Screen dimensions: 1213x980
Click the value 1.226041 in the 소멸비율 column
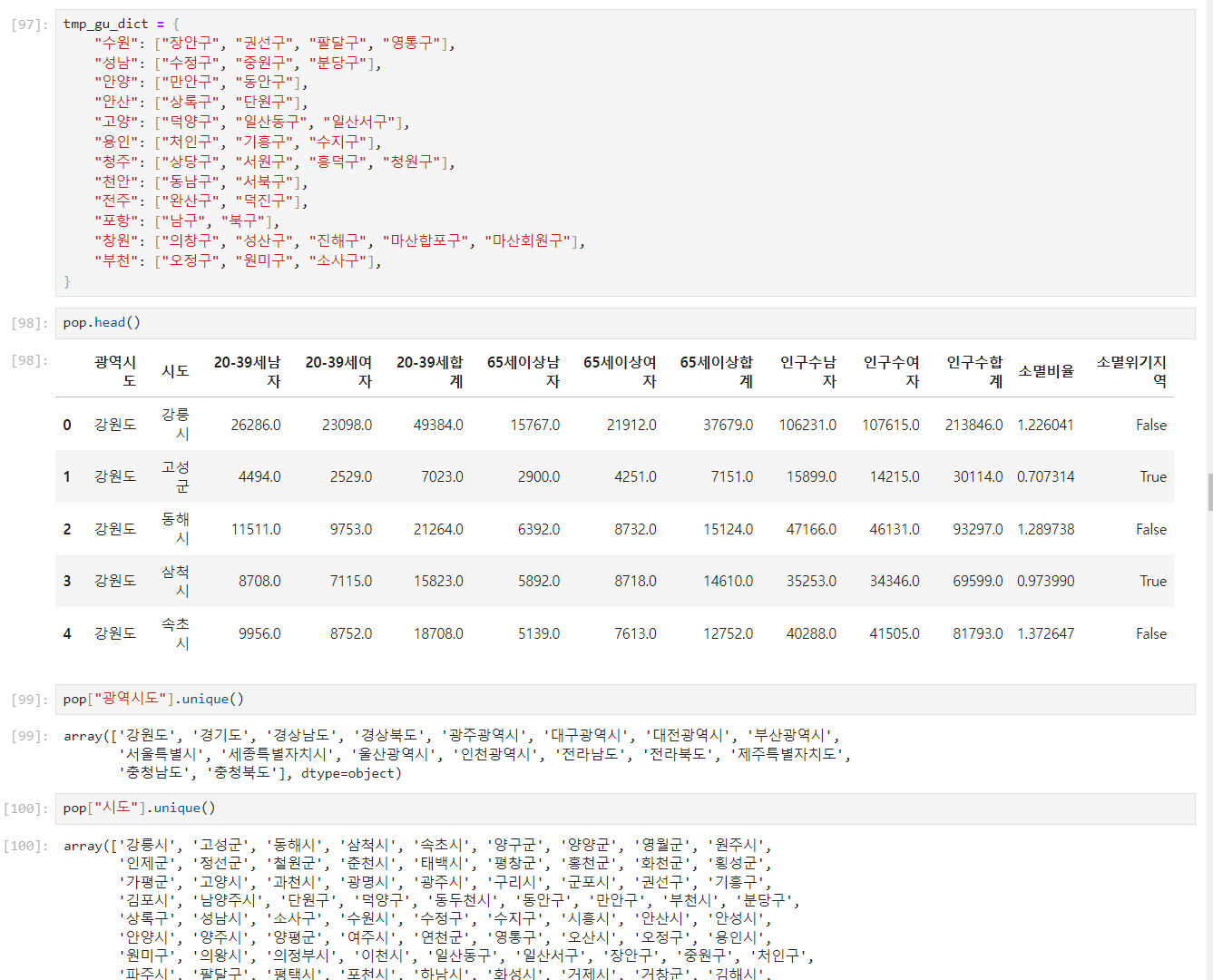1045,425
